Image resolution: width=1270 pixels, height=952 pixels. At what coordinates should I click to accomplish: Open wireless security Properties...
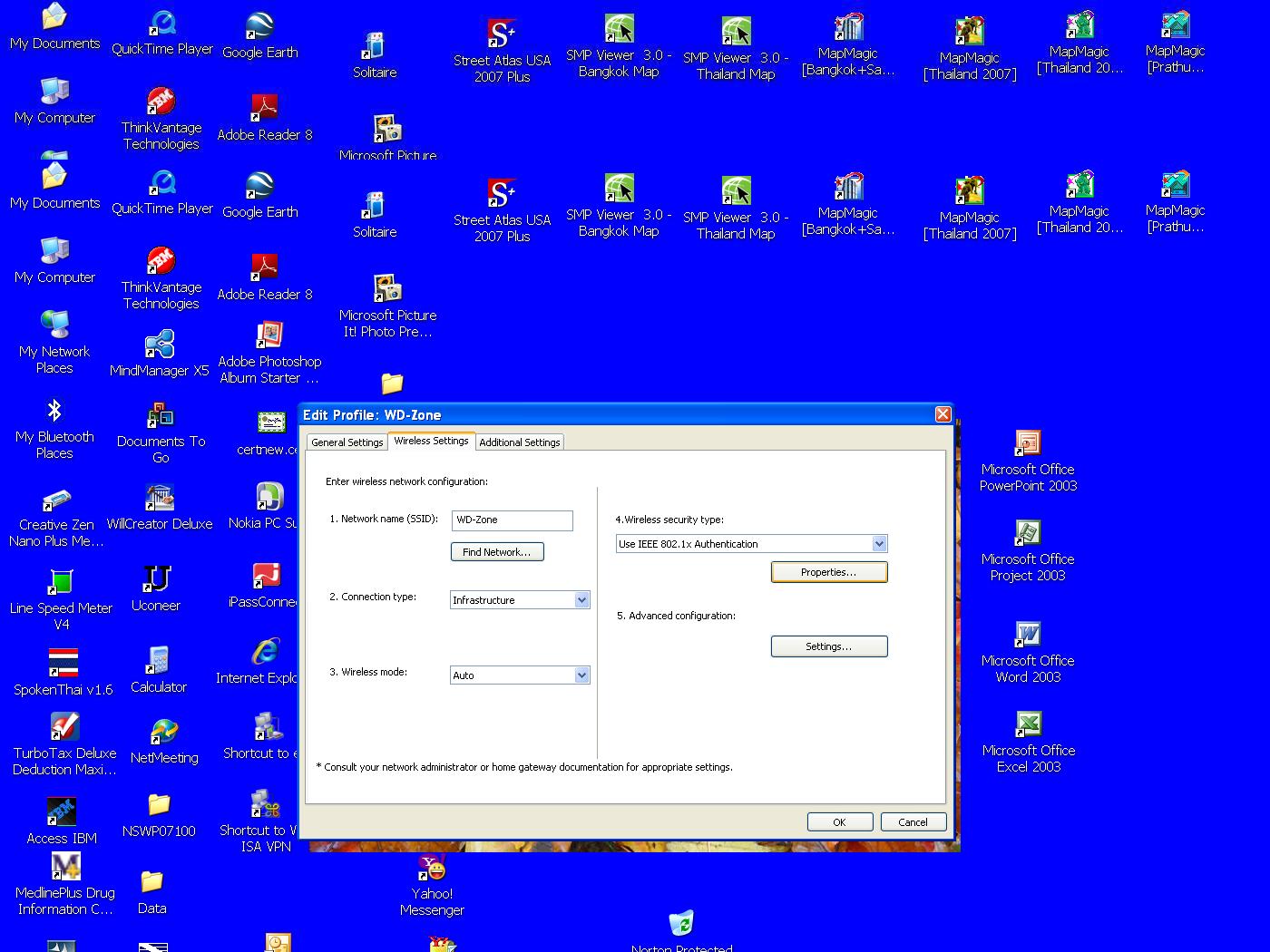(x=829, y=572)
